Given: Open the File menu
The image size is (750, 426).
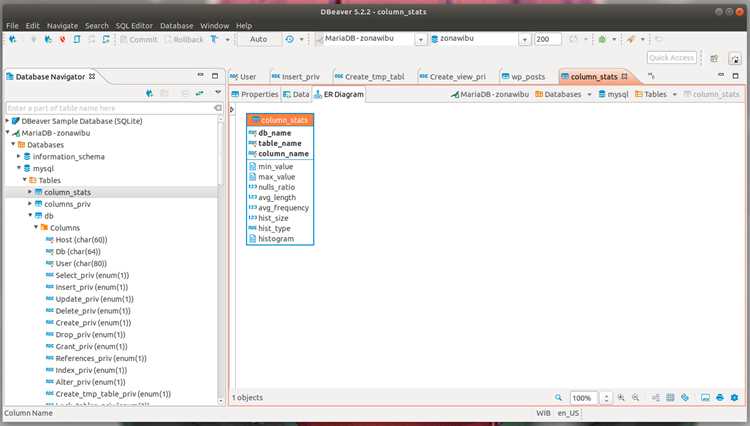Looking at the screenshot, I should 12,26.
